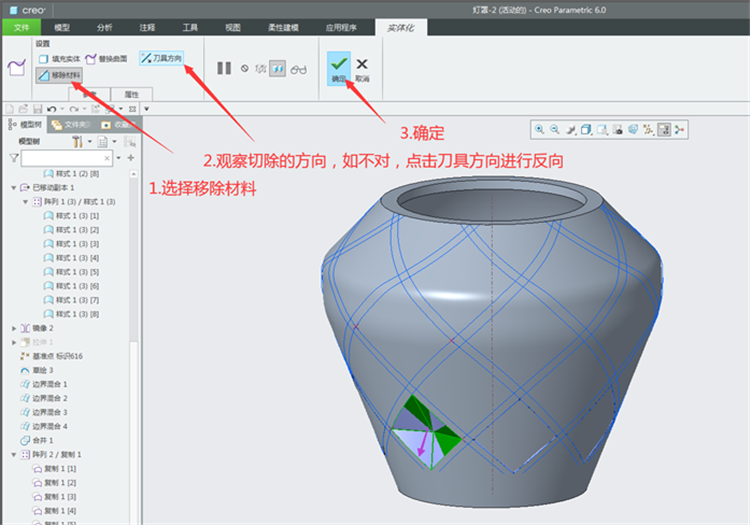Select the 替换曲面 (replace surface) option

click(106, 59)
